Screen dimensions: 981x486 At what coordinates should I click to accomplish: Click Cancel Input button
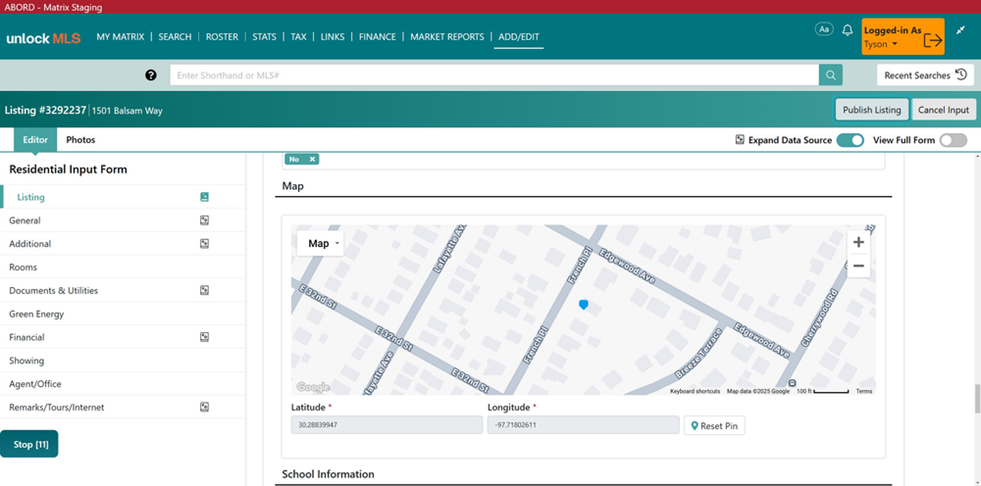point(943,109)
